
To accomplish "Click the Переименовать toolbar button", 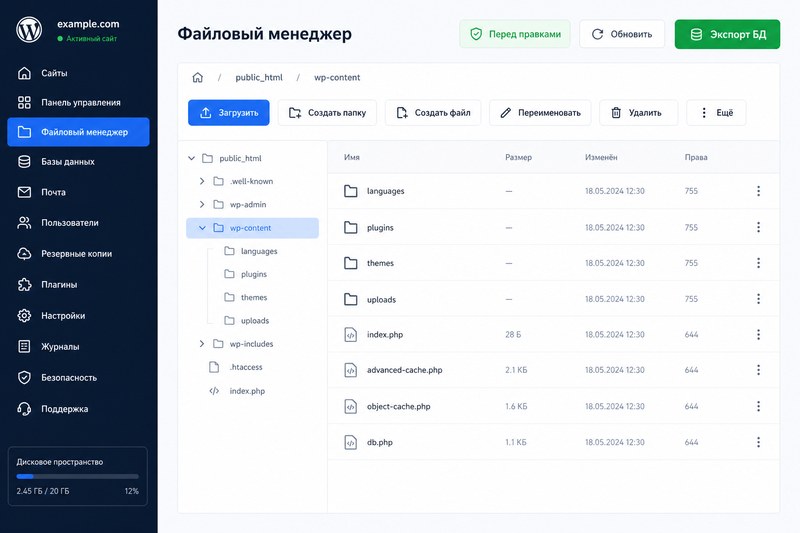I will click(x=540, y=113).
